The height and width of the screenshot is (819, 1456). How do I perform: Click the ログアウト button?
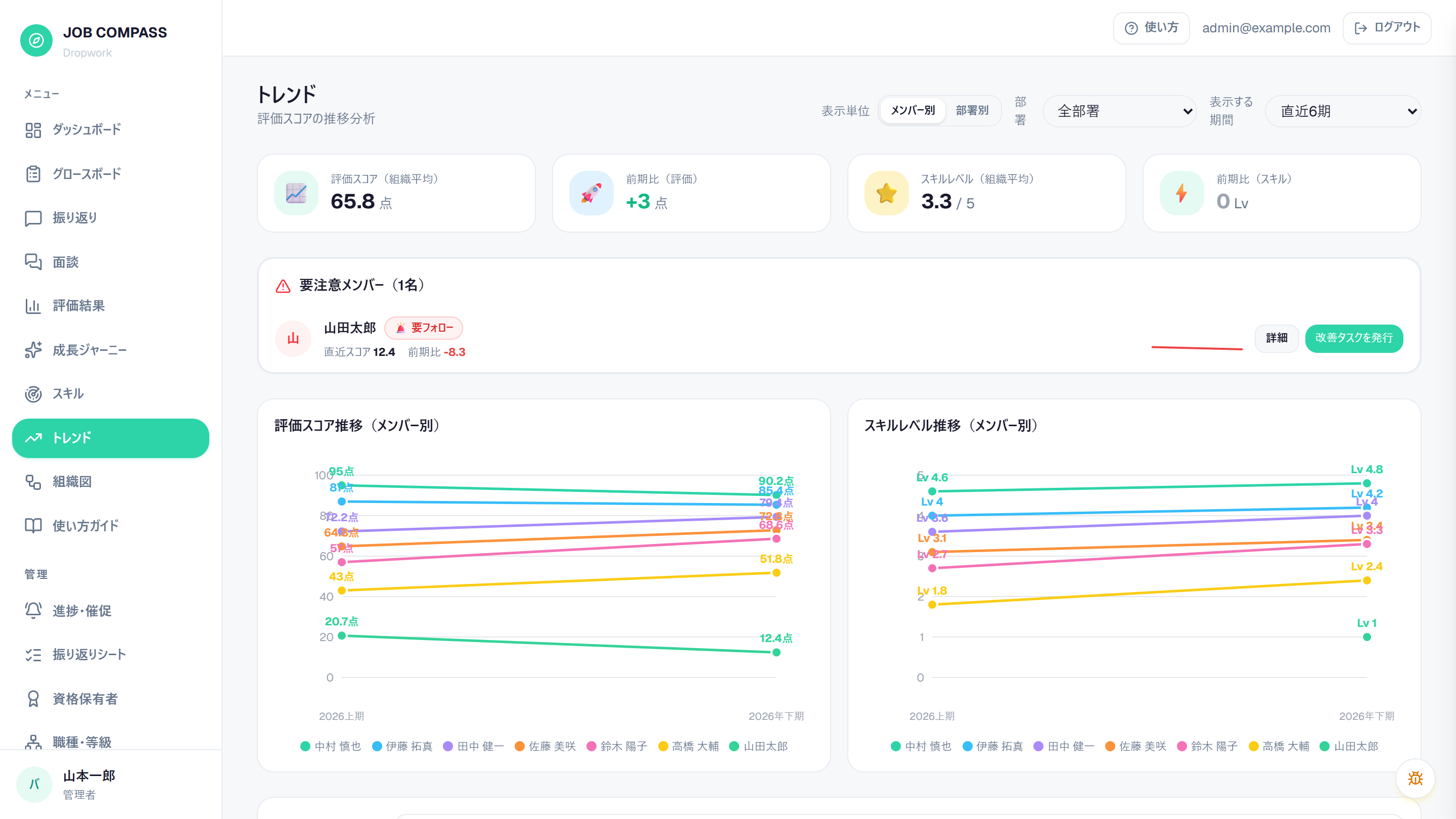[x=1387, y=28]
